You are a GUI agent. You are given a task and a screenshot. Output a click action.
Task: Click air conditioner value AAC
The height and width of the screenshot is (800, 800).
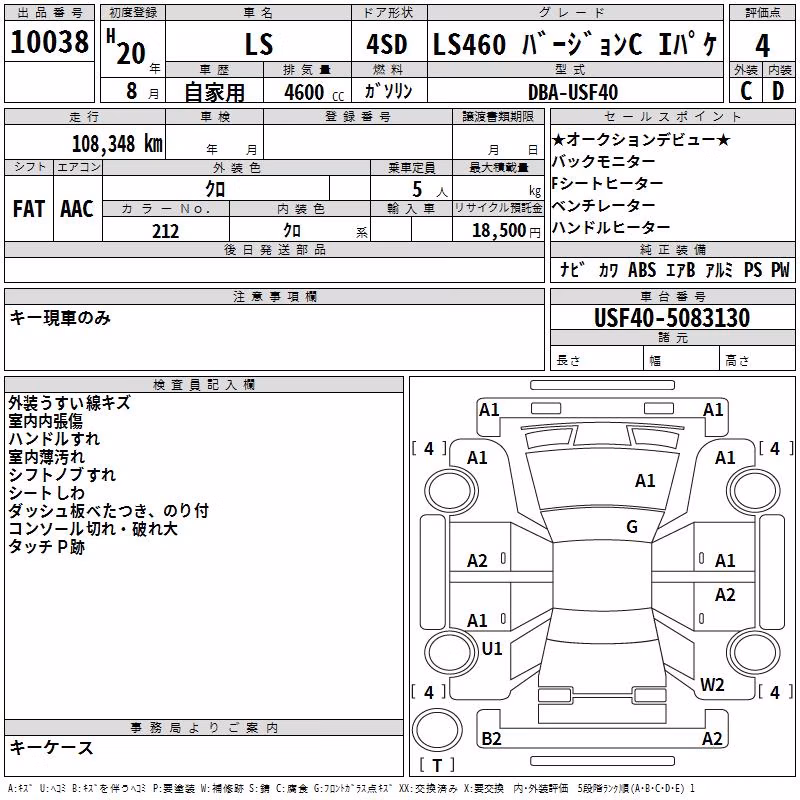(77, 209)
